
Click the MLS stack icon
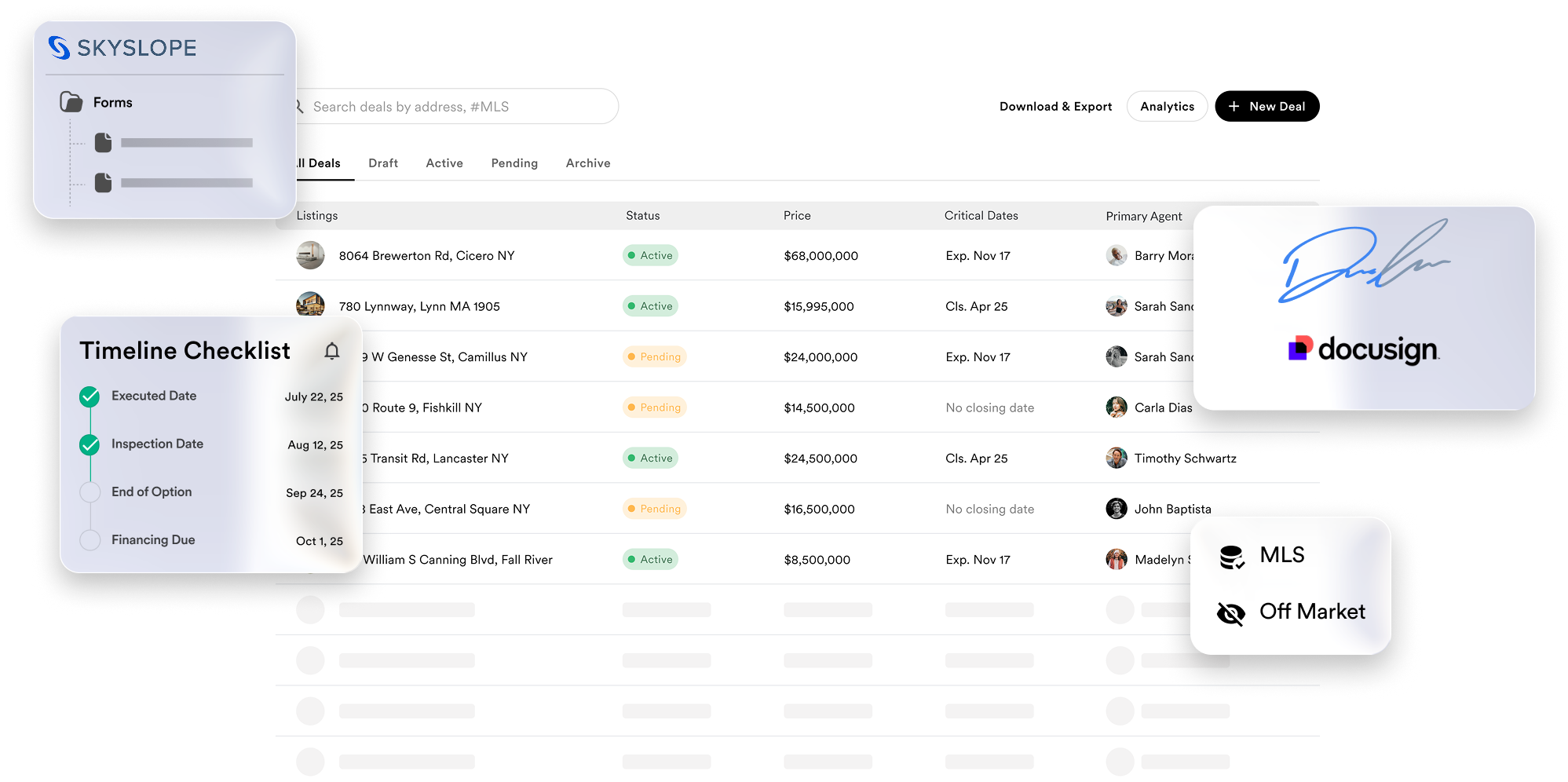[1232, 555]
